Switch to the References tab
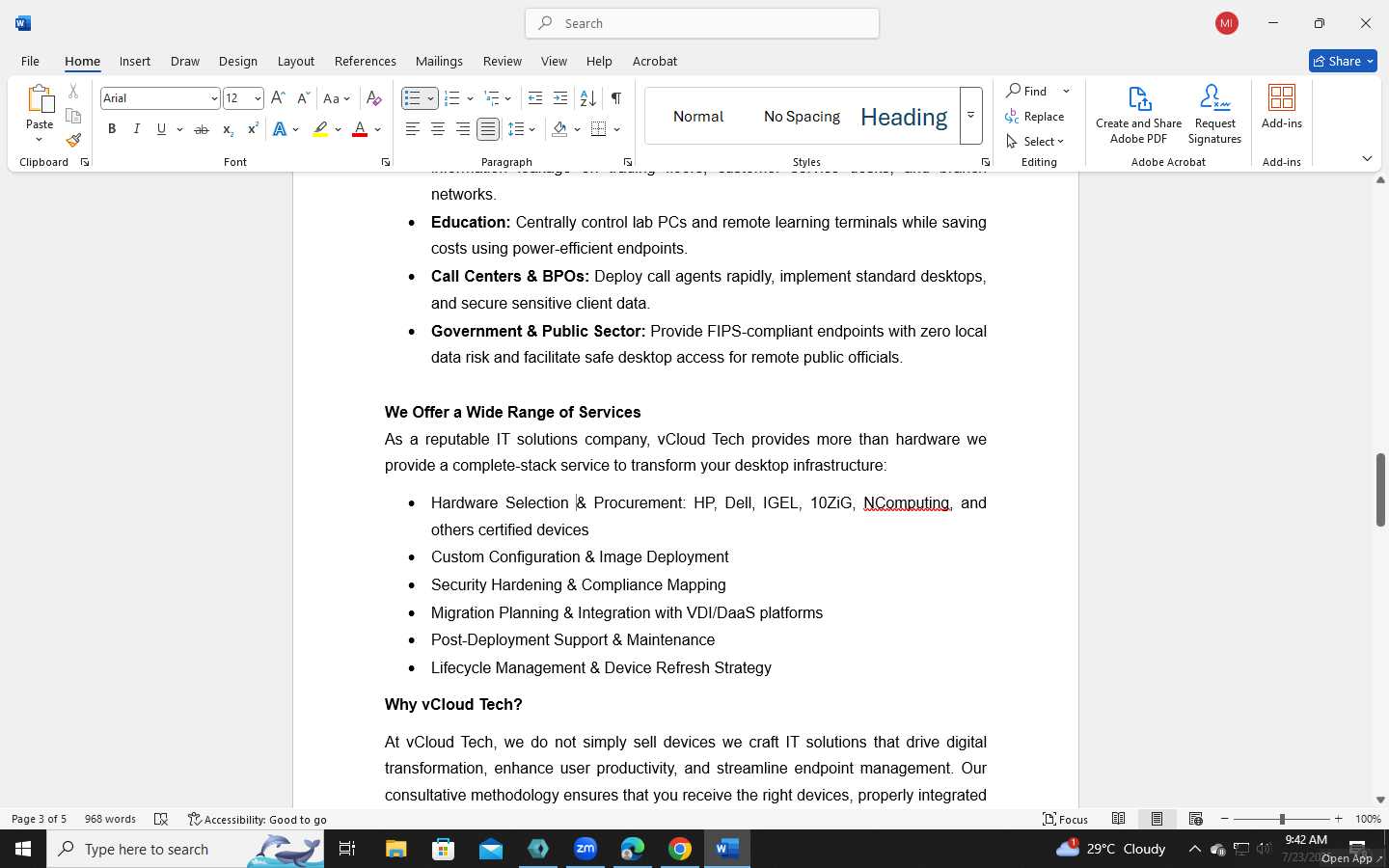 [365, 61]
